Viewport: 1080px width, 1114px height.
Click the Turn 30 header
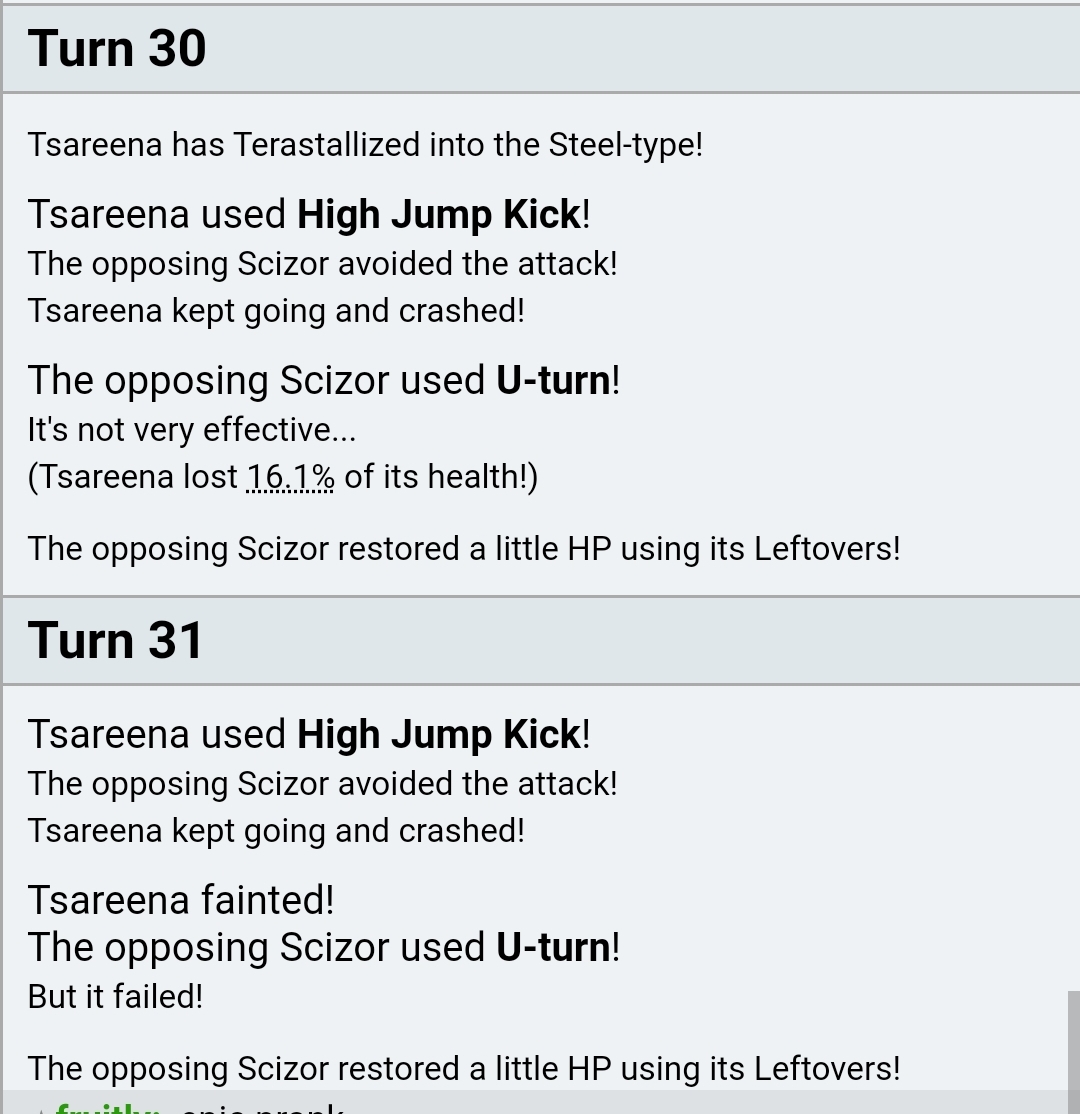540,48
